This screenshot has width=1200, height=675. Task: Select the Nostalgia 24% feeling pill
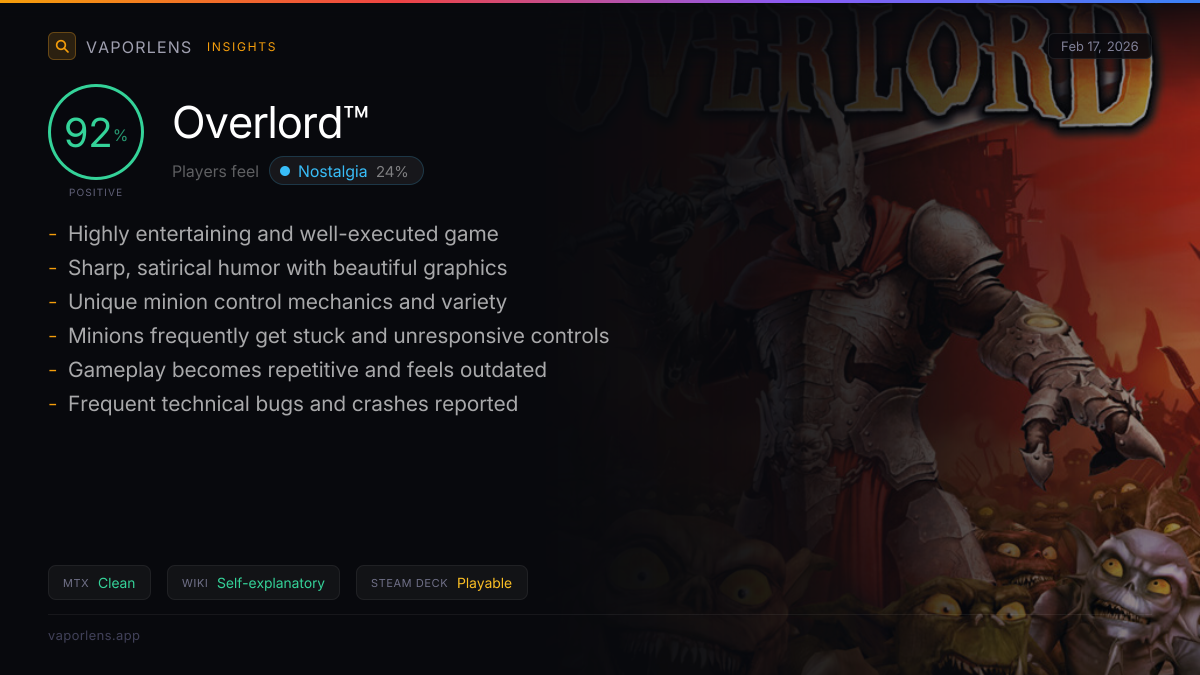point(346,171)
